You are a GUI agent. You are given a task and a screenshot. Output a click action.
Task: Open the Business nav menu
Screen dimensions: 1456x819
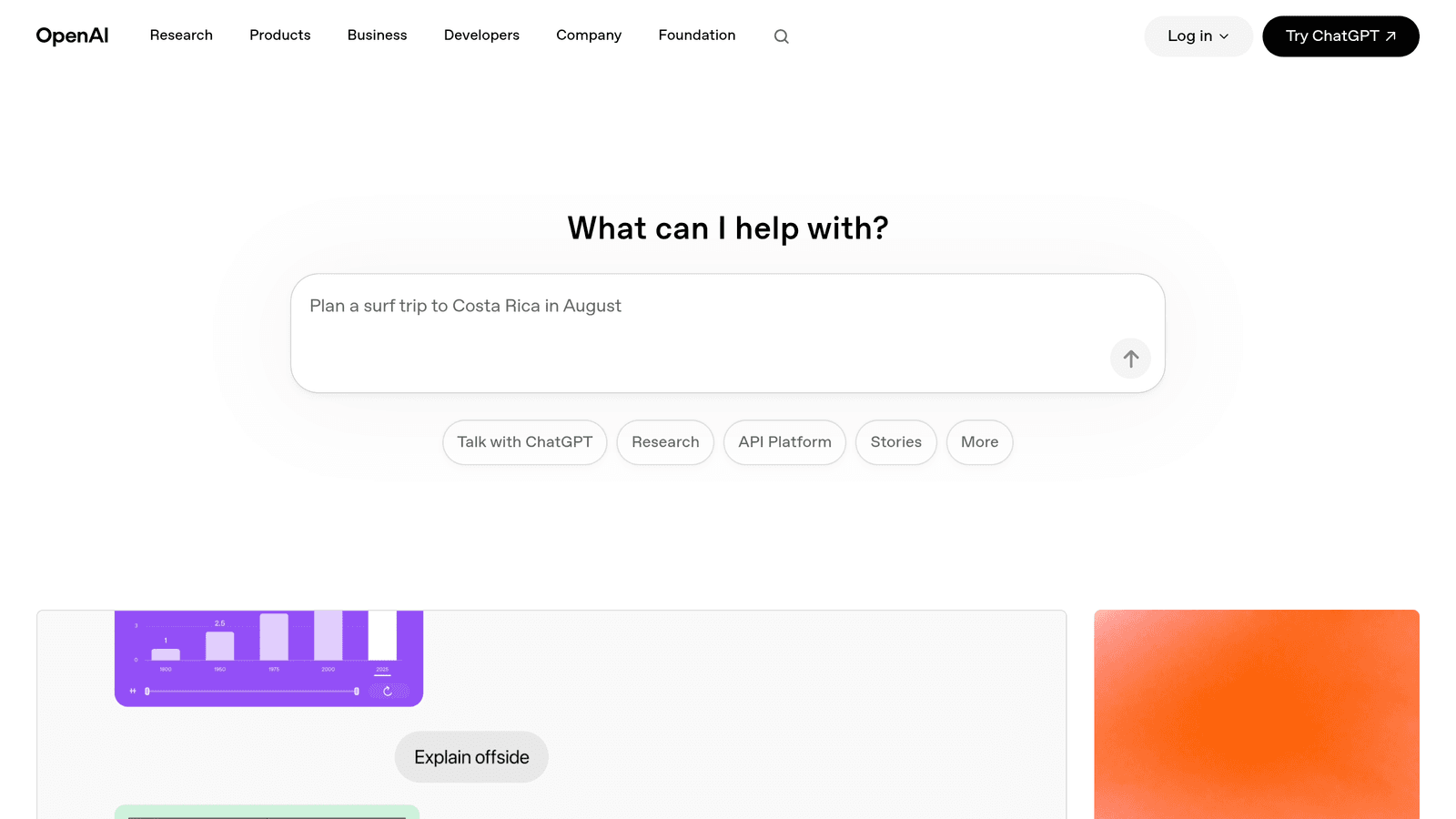click(377, 35)
